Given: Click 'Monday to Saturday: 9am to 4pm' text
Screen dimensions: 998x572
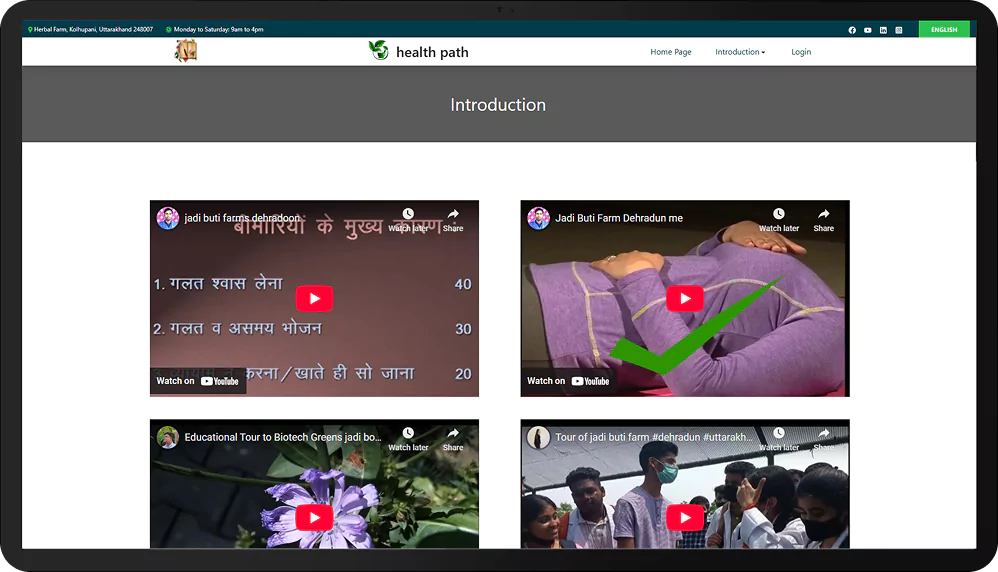Looking at the screenshot, I should [218, 29].
